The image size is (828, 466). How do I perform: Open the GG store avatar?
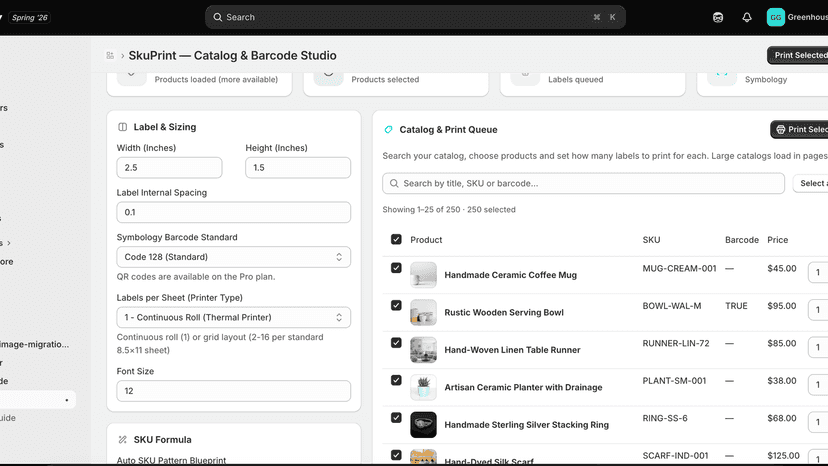click(x=776, y=17)
